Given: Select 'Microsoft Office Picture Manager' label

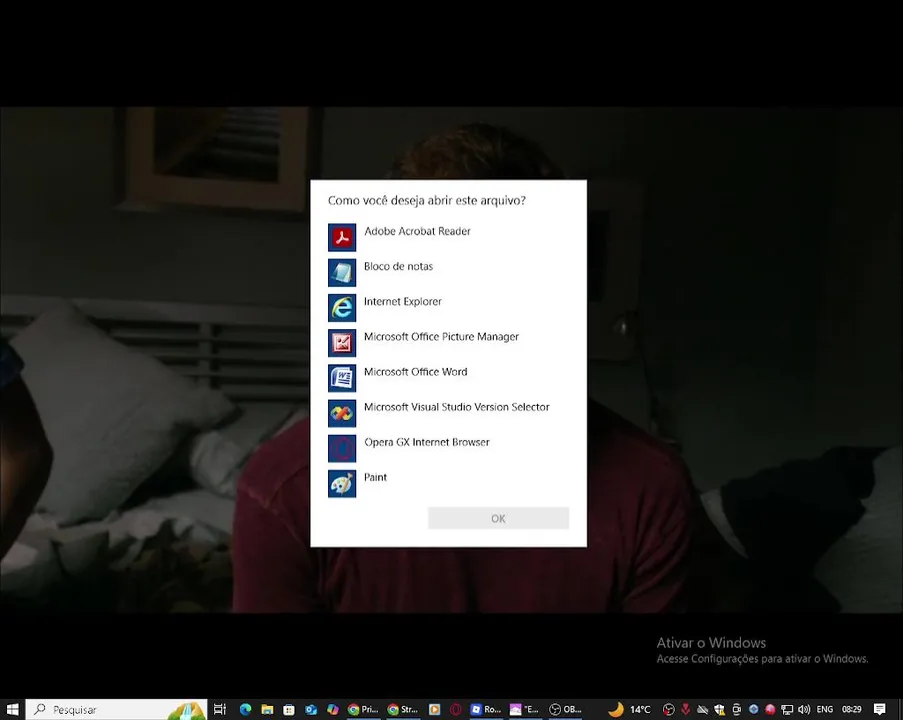Looking at the screenshot, I should coord(441,336).
